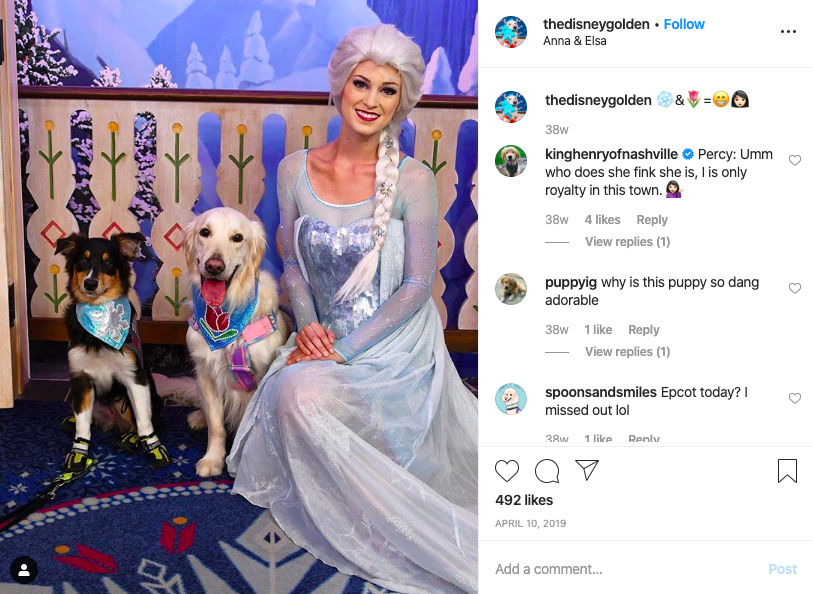
Task: Open the three-dot more options menu
Action: pyautogui.click(x=788, y=32)
